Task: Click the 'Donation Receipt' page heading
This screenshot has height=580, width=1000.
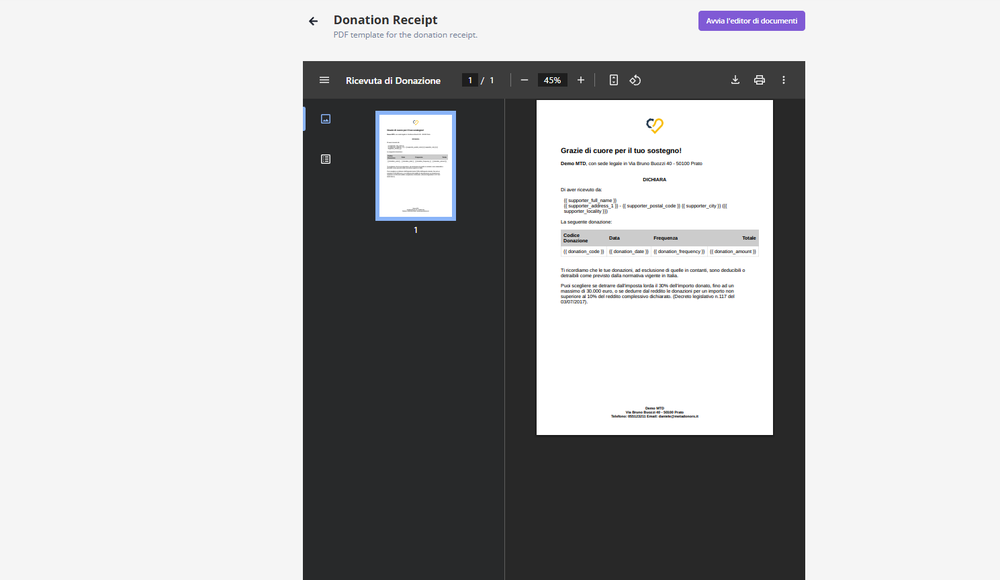Action: pyautogui.click(x=385, y=20)
